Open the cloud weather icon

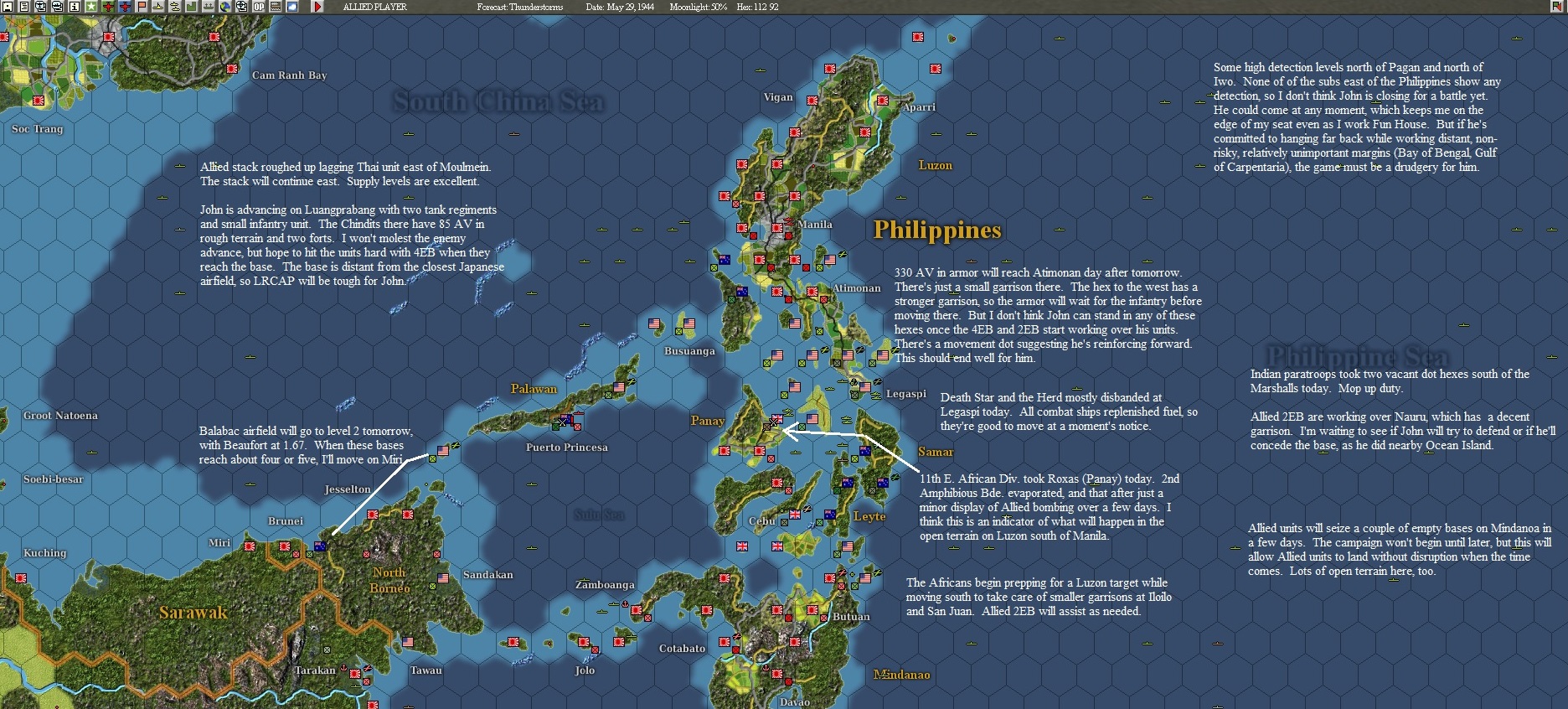click(x=292, y=7)
